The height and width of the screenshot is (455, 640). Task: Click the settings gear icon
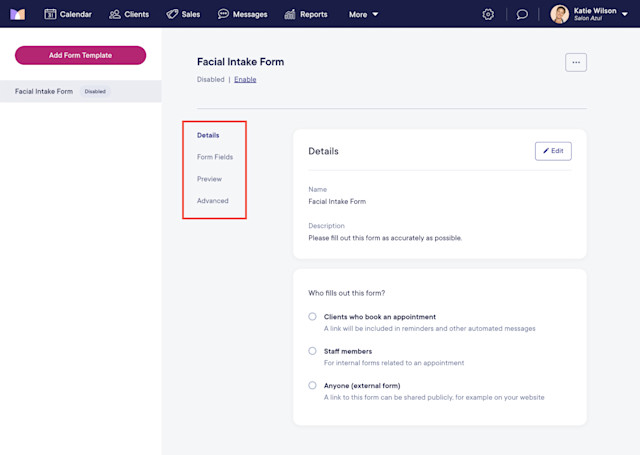[x=488, y=14]
